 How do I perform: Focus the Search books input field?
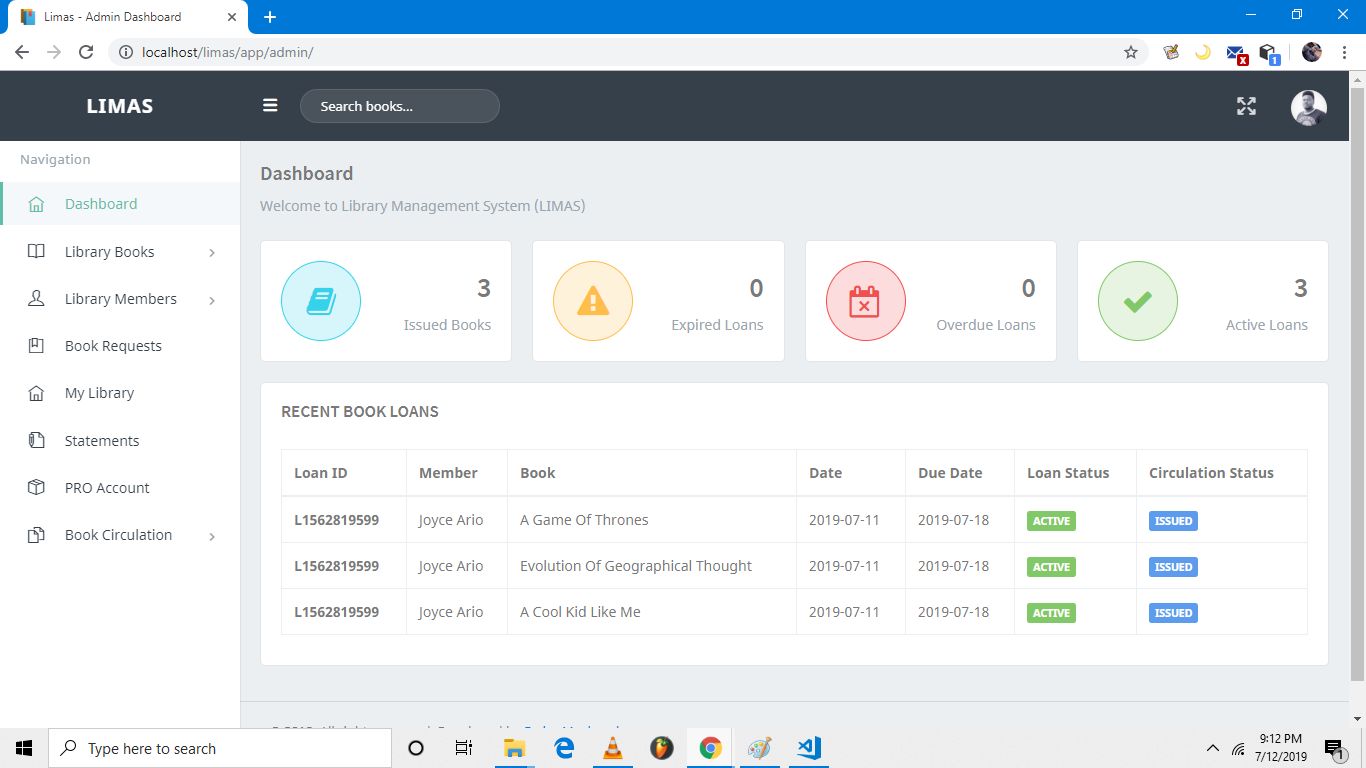tap(399, 106)
